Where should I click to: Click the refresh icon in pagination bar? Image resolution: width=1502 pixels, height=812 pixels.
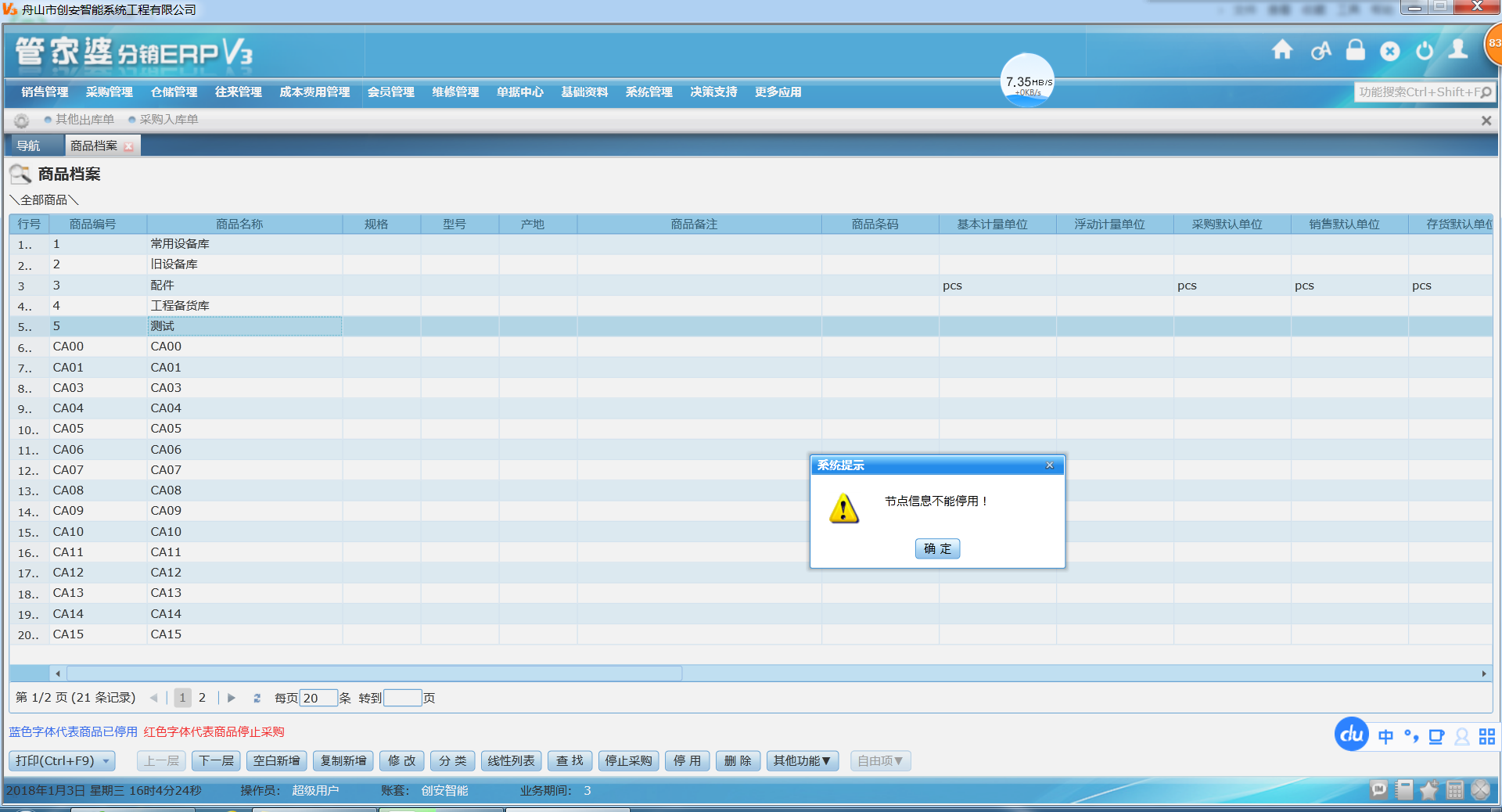pos(257,698)
